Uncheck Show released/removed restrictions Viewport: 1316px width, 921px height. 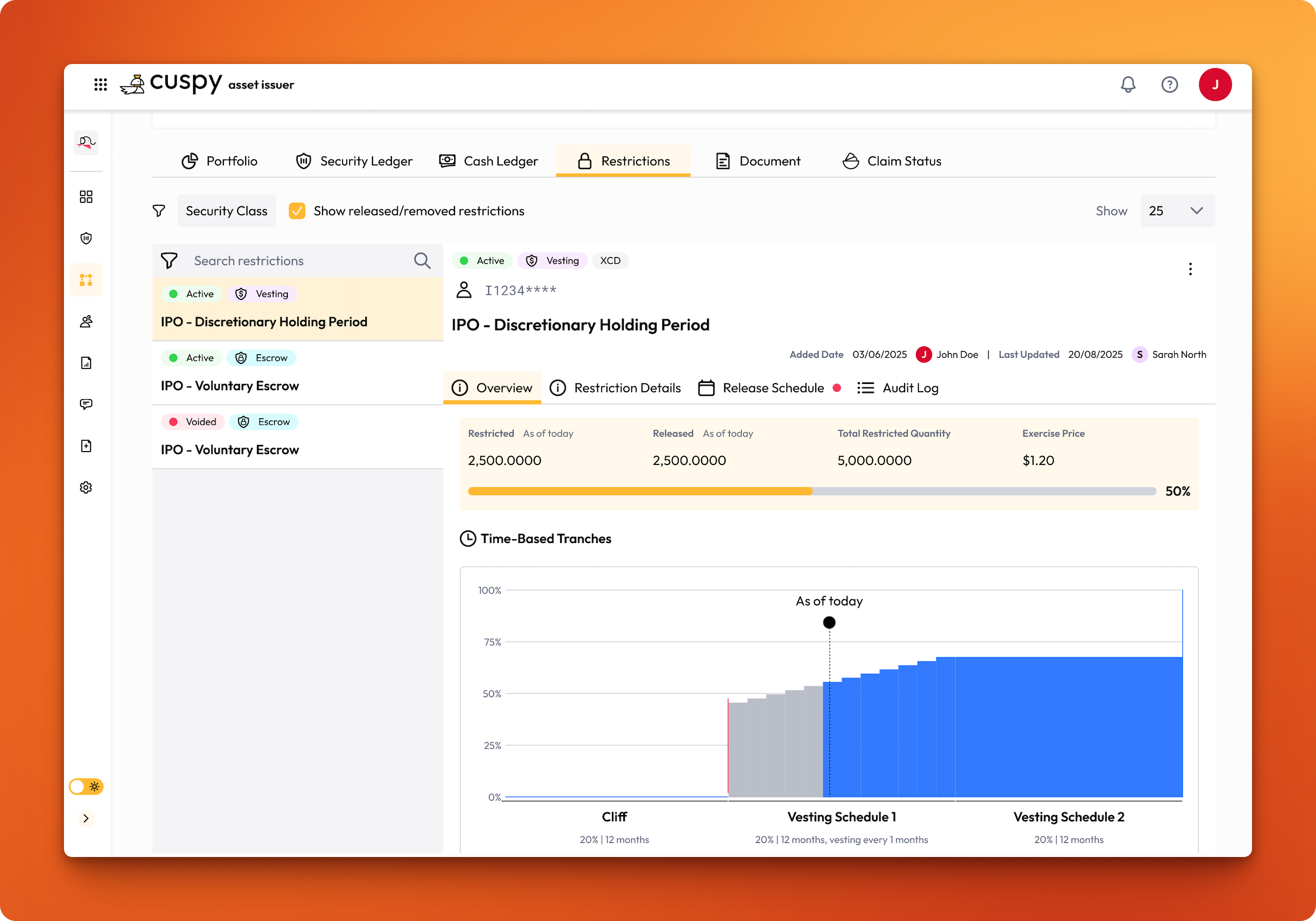[x=297, y=211]
